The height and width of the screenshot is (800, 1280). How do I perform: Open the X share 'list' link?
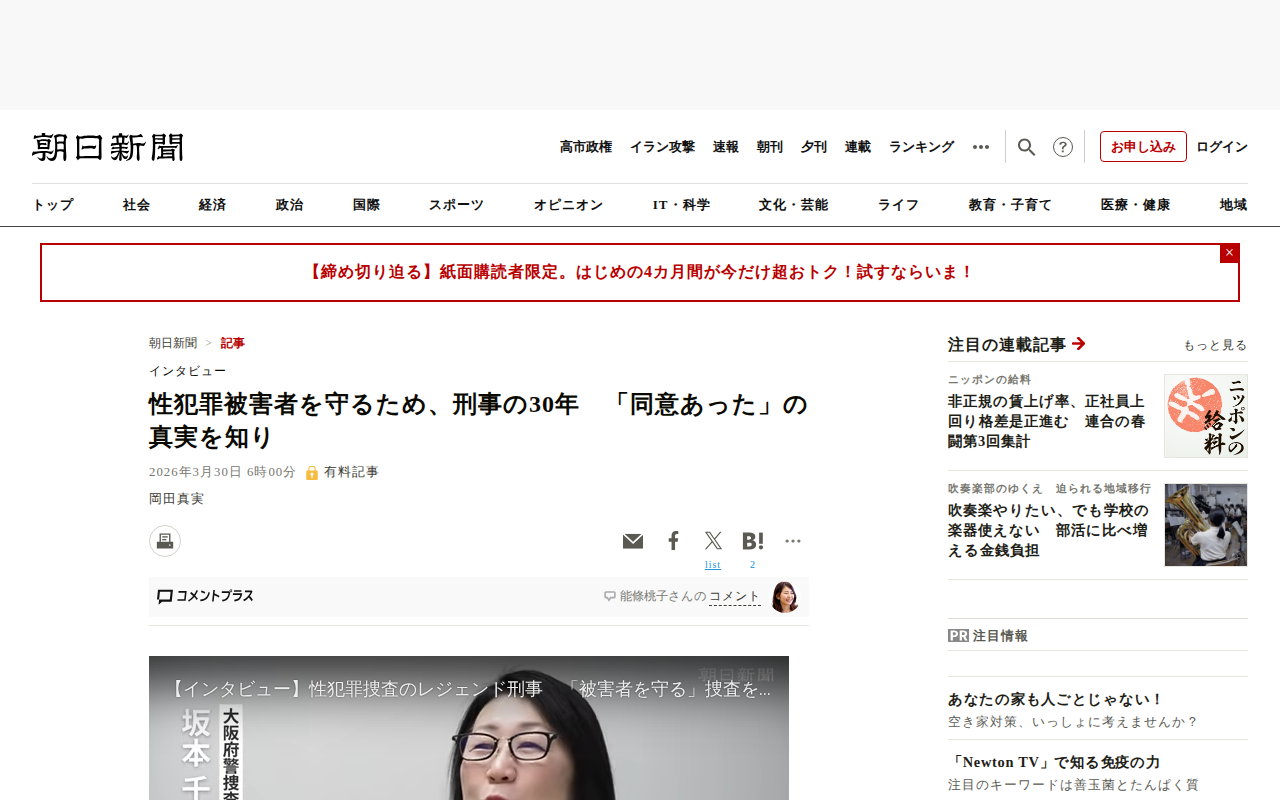click(713, 565)
